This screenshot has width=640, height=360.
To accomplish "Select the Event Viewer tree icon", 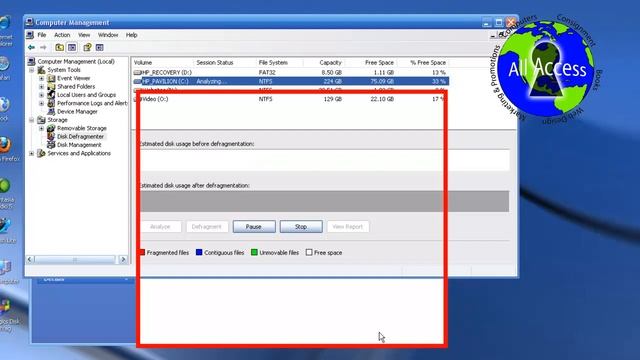I will [x=51, y=78].
